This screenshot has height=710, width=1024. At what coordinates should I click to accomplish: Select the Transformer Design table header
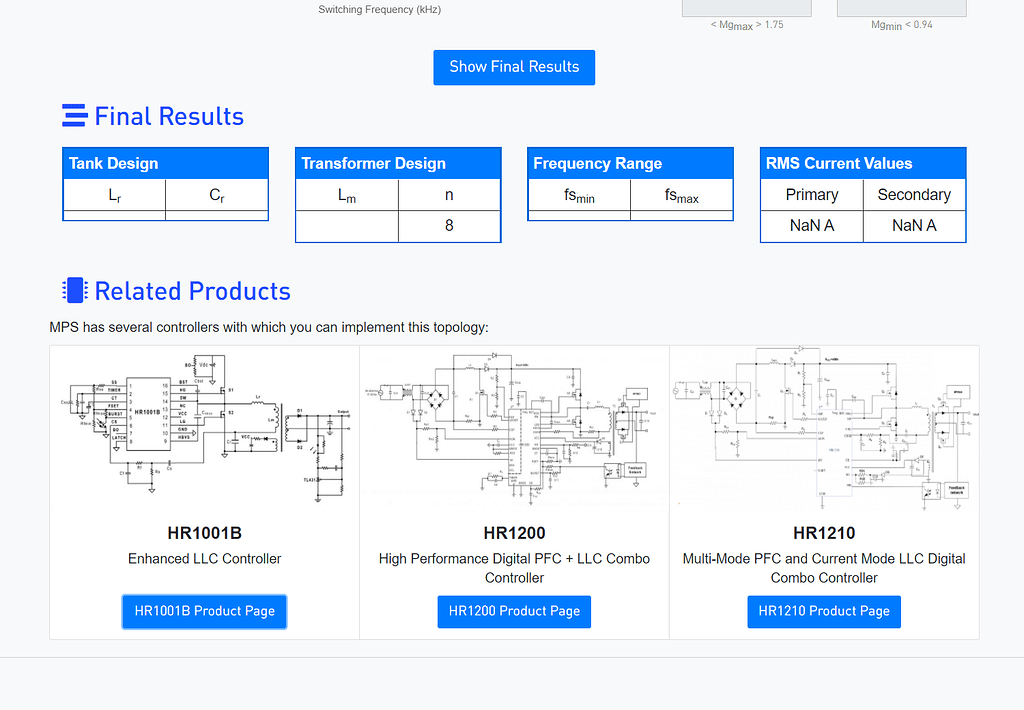pos(398,164)
